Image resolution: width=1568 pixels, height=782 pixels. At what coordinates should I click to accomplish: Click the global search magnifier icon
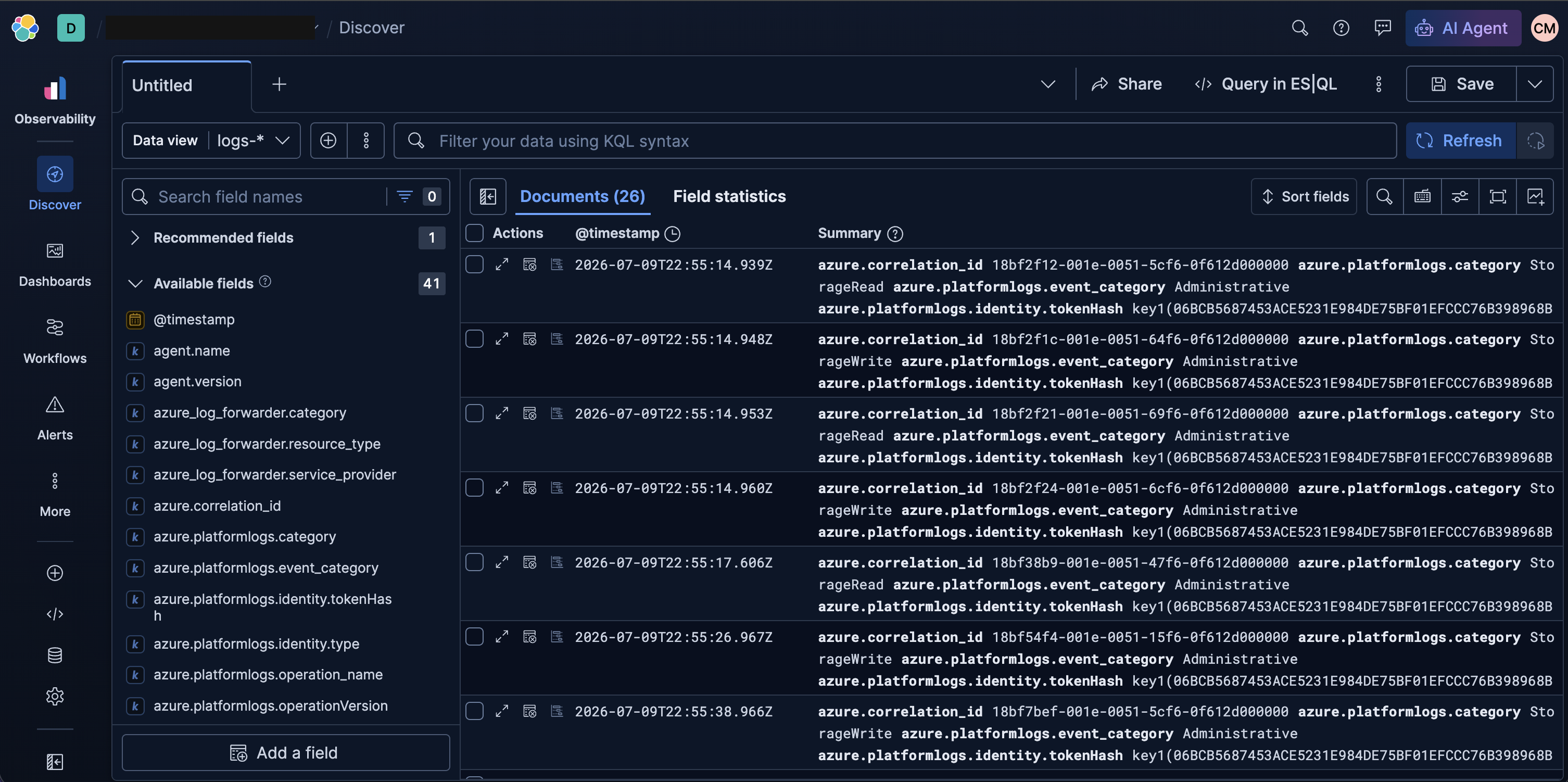1299,28
